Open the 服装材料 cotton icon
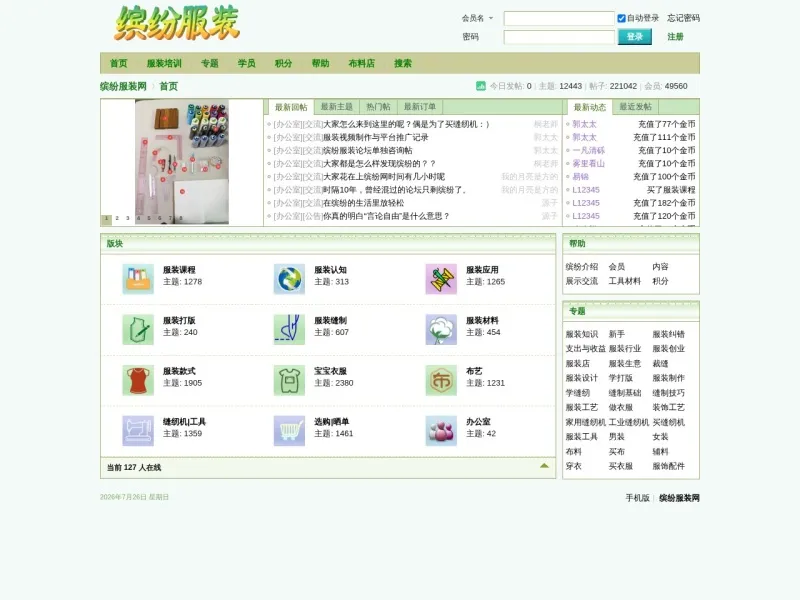Image resolution: width=800 pixels, height=600 pixels. pos(441,330)
